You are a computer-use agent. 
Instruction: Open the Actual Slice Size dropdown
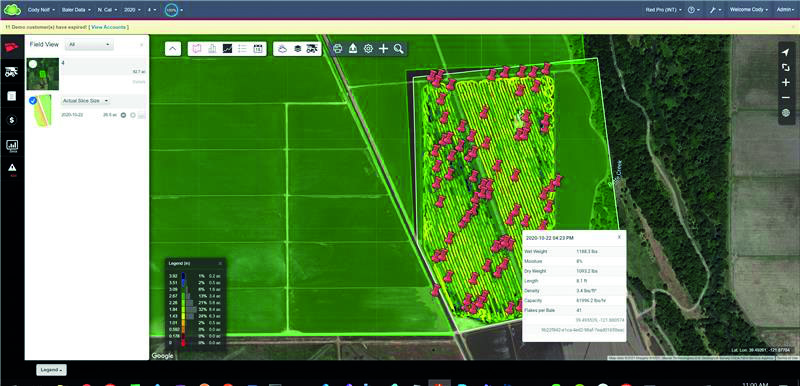[85, 101]
